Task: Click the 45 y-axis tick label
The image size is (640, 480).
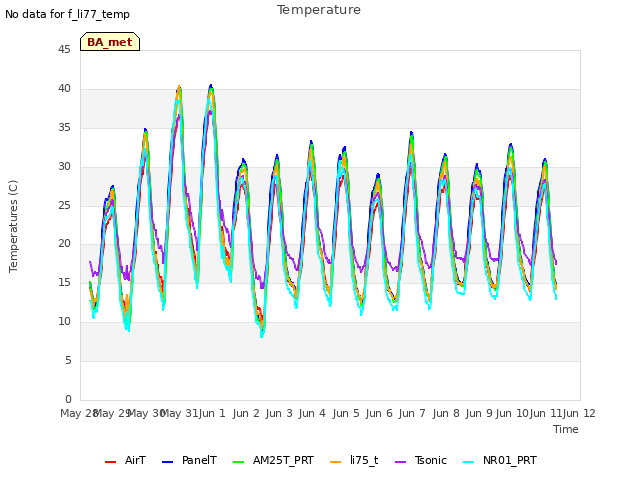Action: (64, 49)
